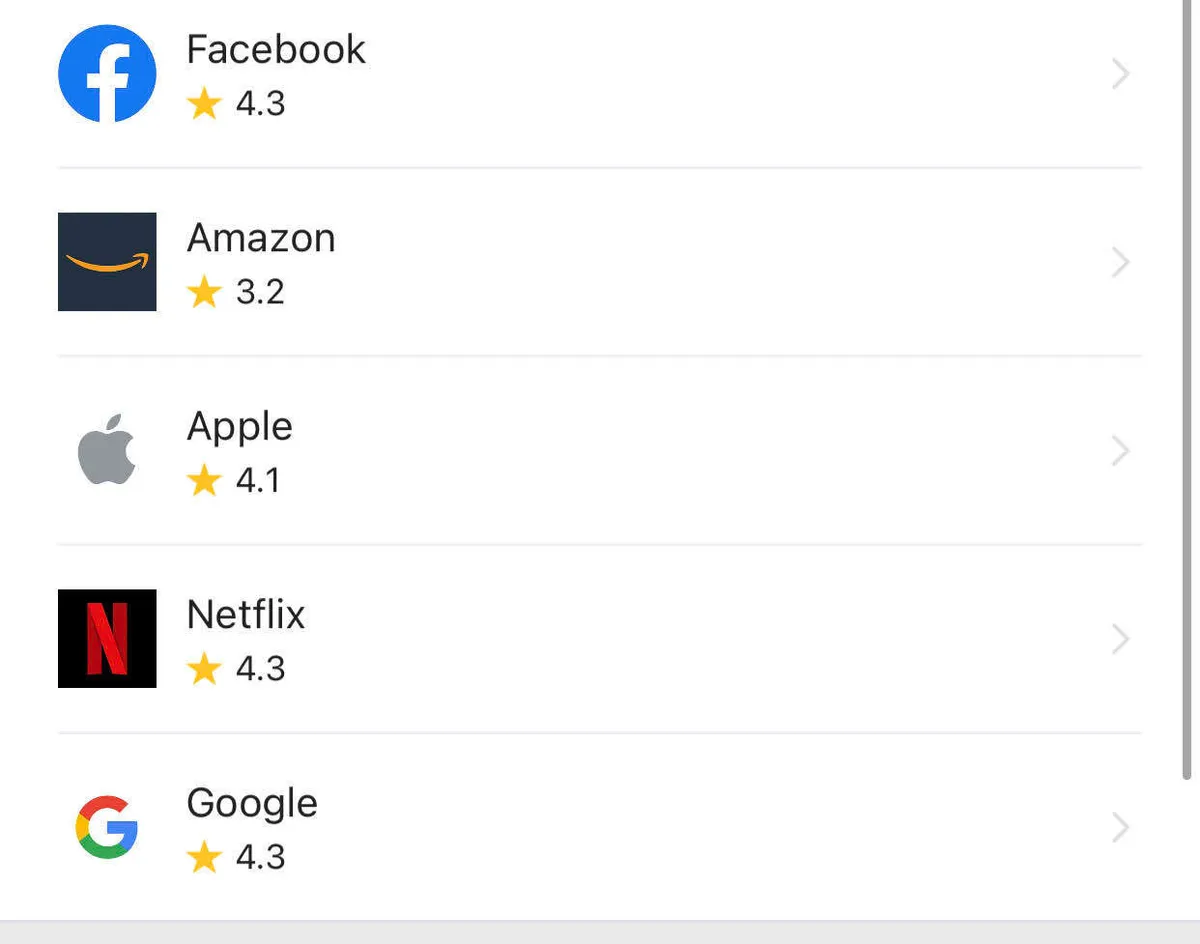Open the Facebook company name link
The width and height of the screenshot is (1200, 944).
(276, 50)
